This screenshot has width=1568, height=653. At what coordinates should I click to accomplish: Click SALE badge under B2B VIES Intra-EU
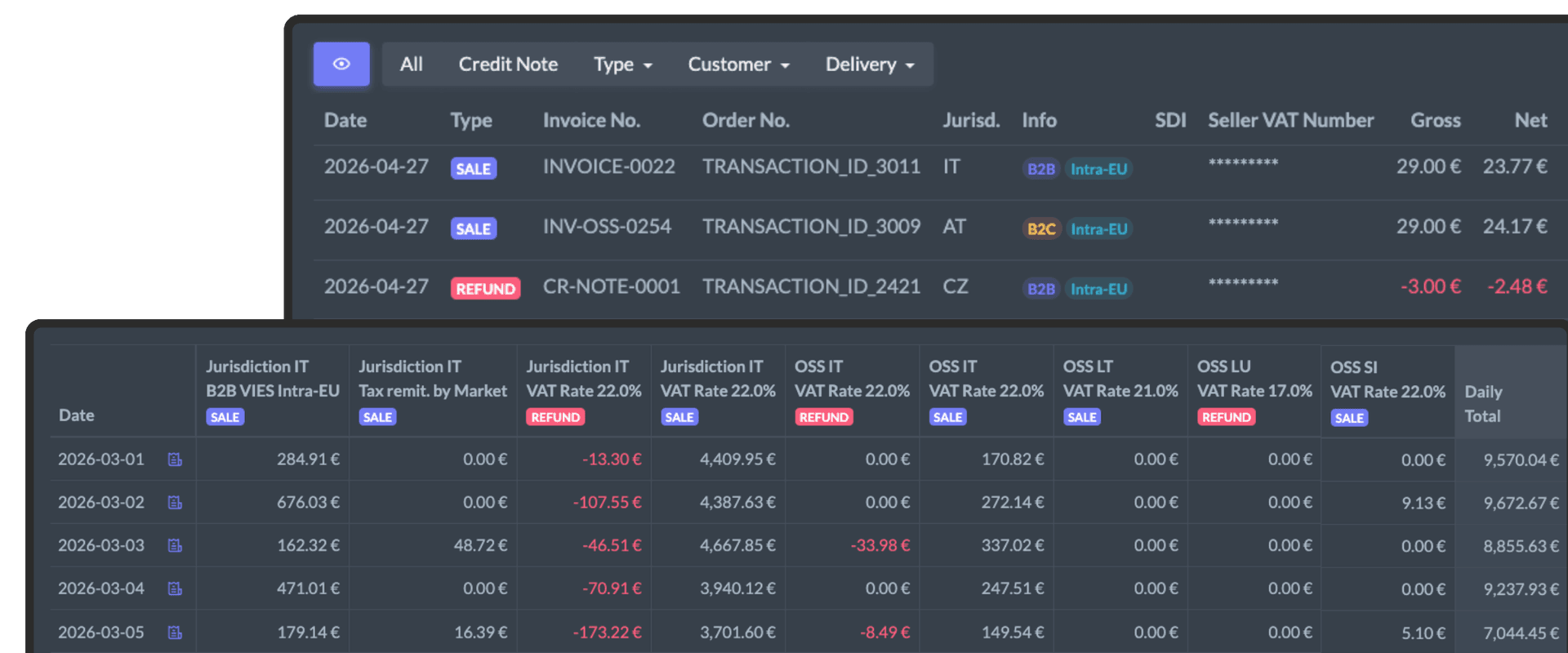pos(225,417)
